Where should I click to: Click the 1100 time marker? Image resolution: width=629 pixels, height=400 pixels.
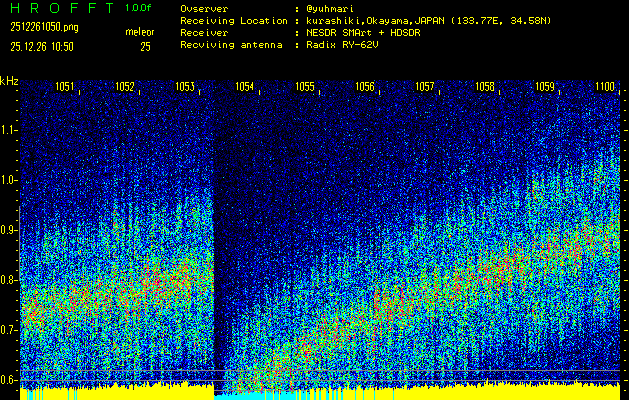605,87
